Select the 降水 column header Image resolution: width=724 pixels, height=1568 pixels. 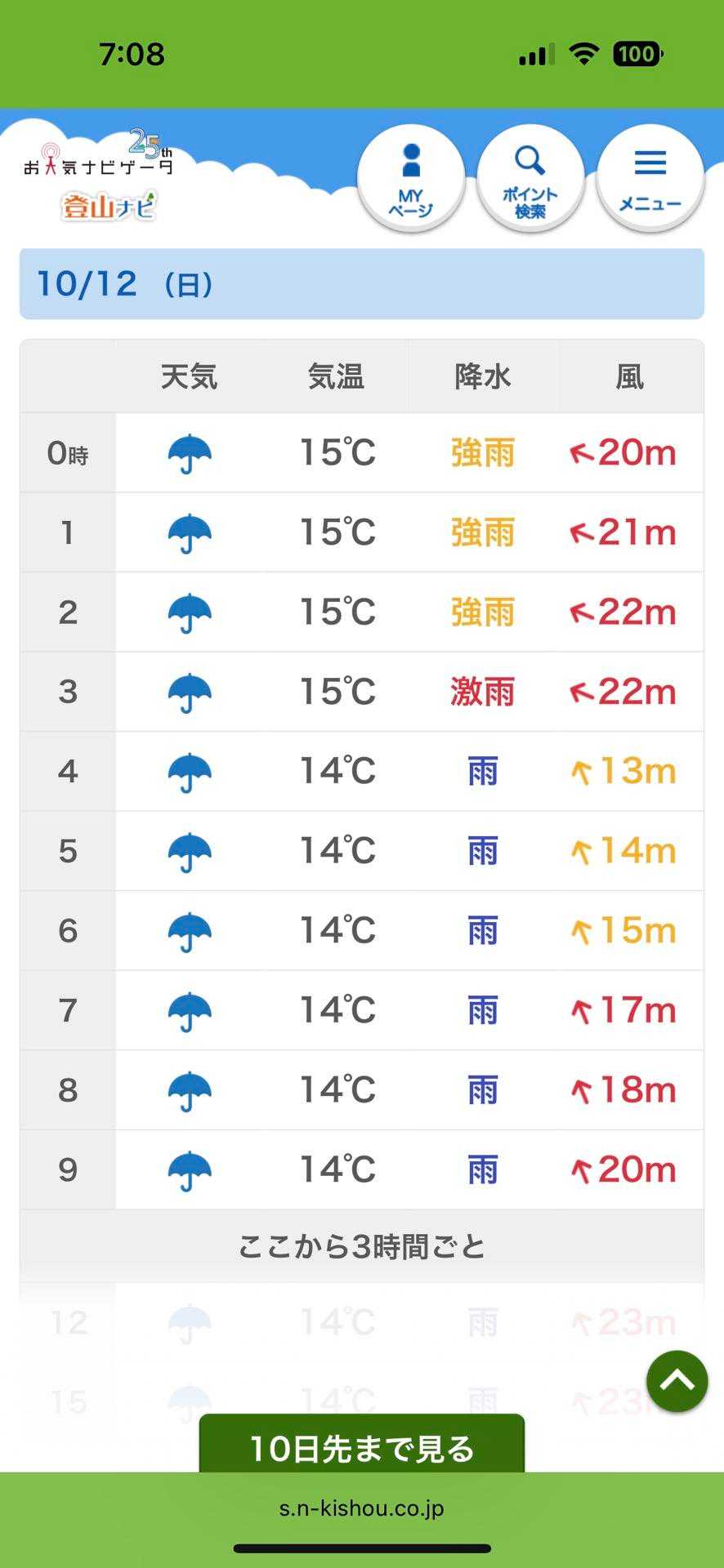point(482,377)
